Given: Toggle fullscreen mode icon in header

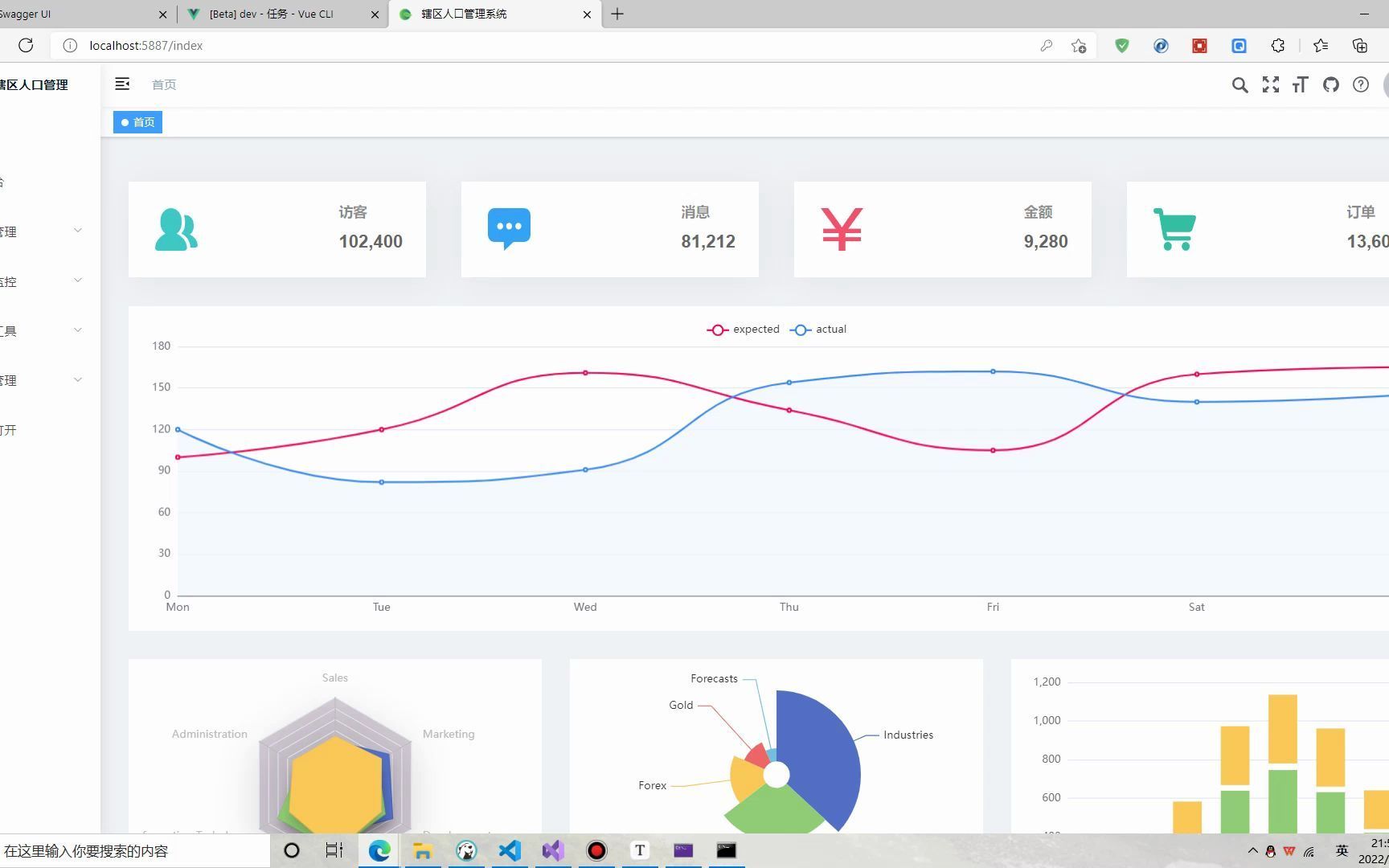Looking at the screenshot, I should pos(1270,84).
